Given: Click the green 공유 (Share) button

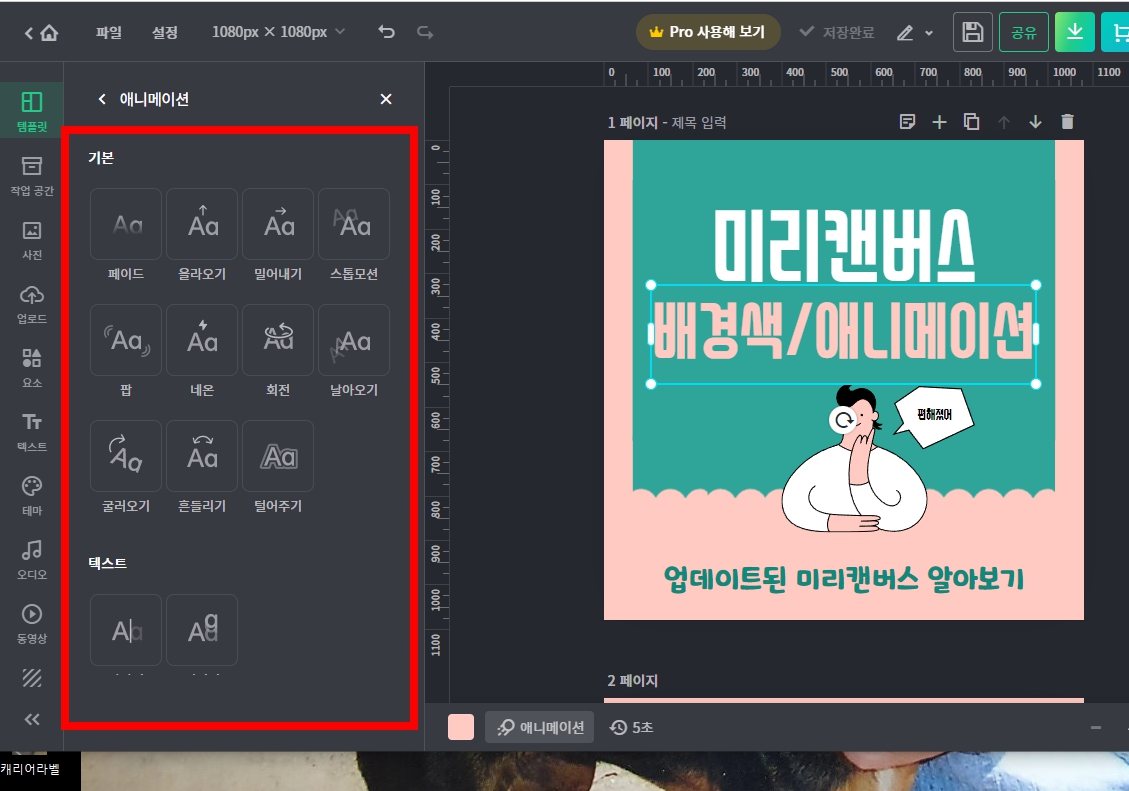Looking at the screenshot, I should (1023, 31).
